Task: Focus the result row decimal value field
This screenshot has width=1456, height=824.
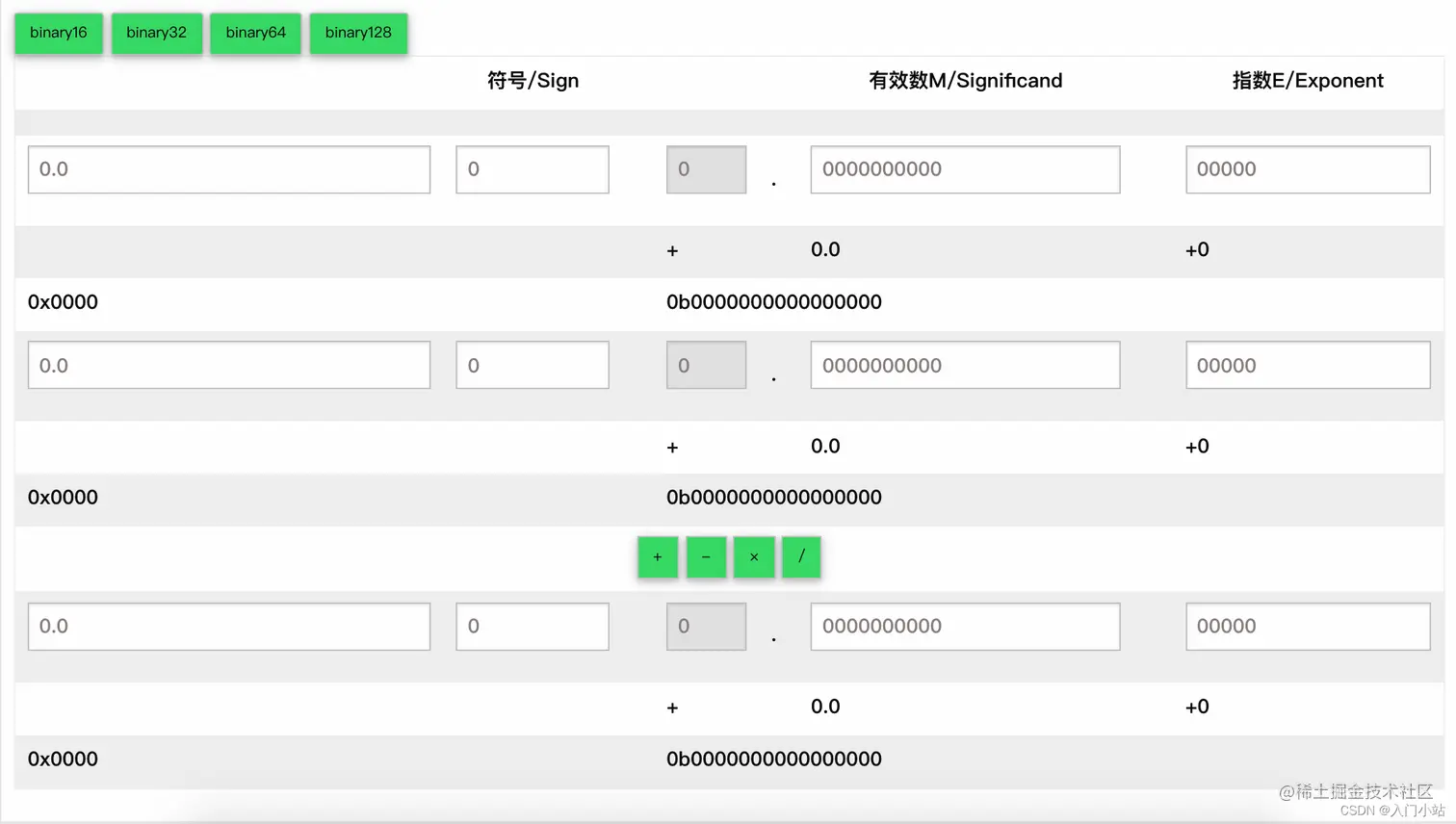Action: 229,627
